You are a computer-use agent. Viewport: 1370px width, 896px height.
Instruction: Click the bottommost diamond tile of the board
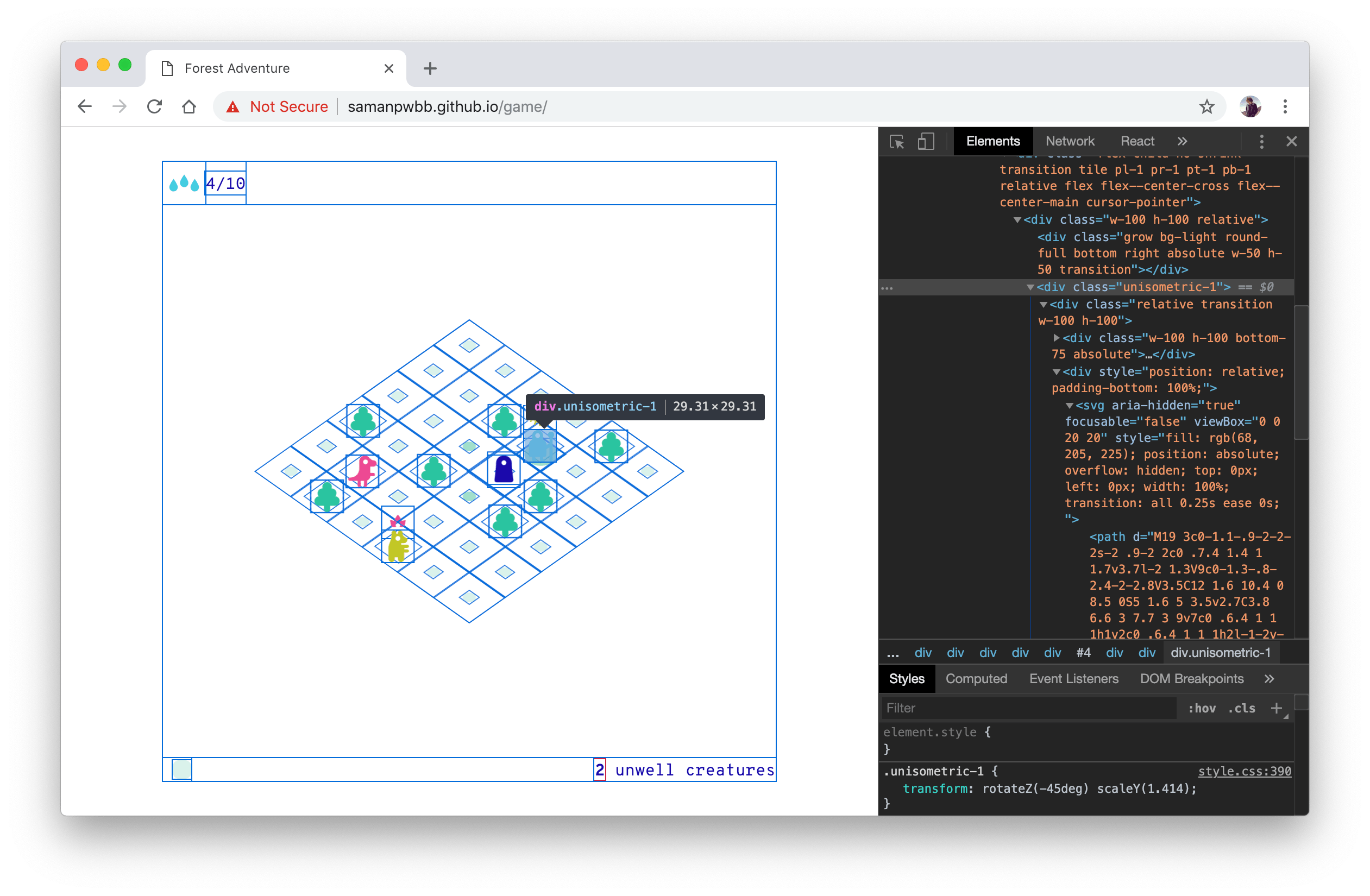[469, 597]
